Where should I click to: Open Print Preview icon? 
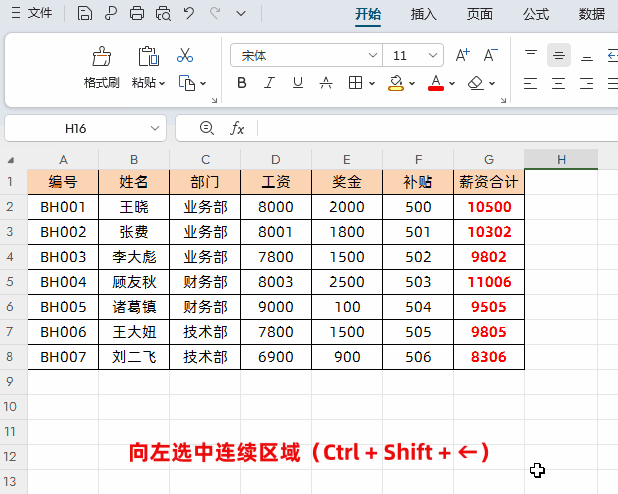pyautogui.click(x=163, y=14)
